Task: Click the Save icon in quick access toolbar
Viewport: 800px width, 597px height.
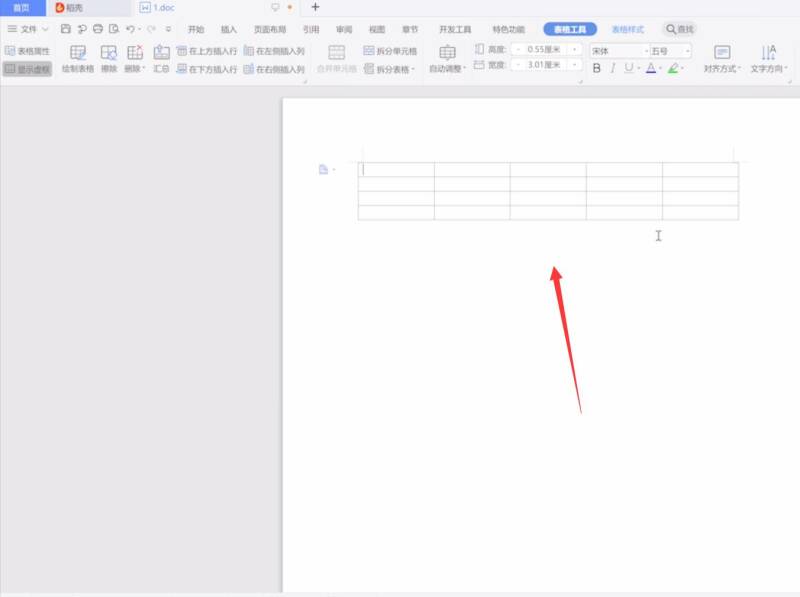Action: [65, 29]
